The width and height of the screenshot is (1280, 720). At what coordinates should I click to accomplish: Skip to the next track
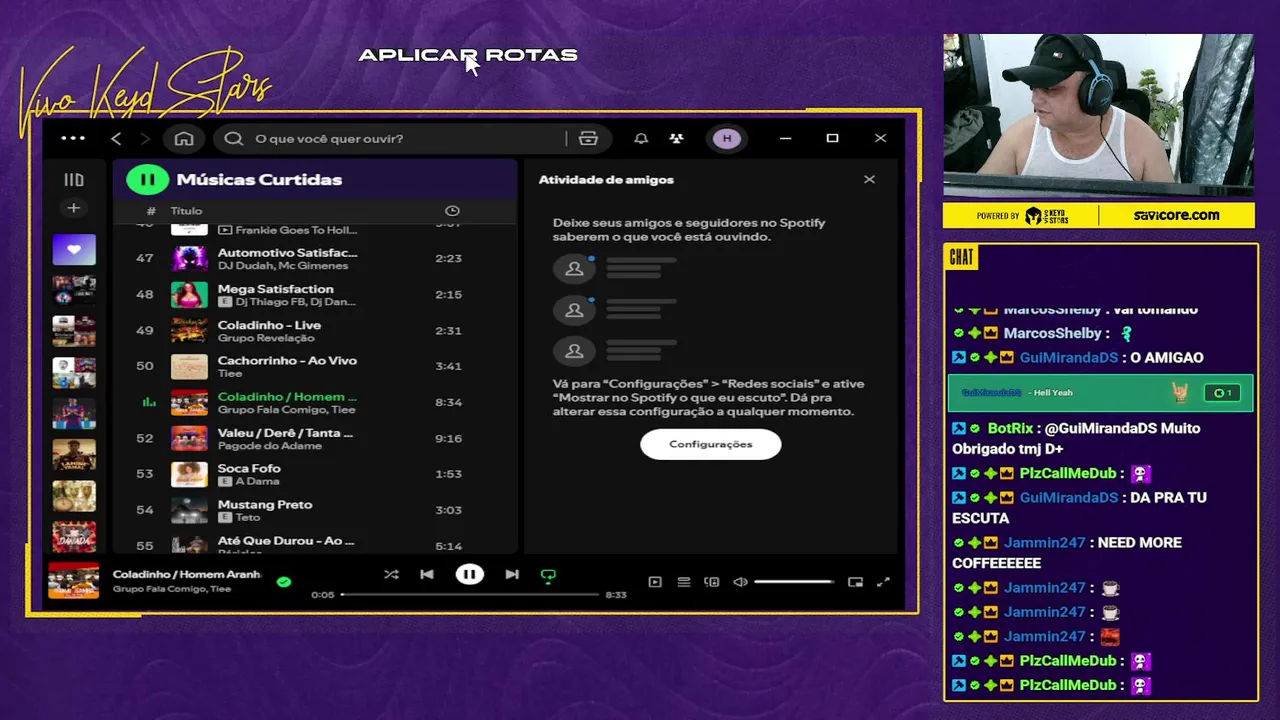(512, 575)
